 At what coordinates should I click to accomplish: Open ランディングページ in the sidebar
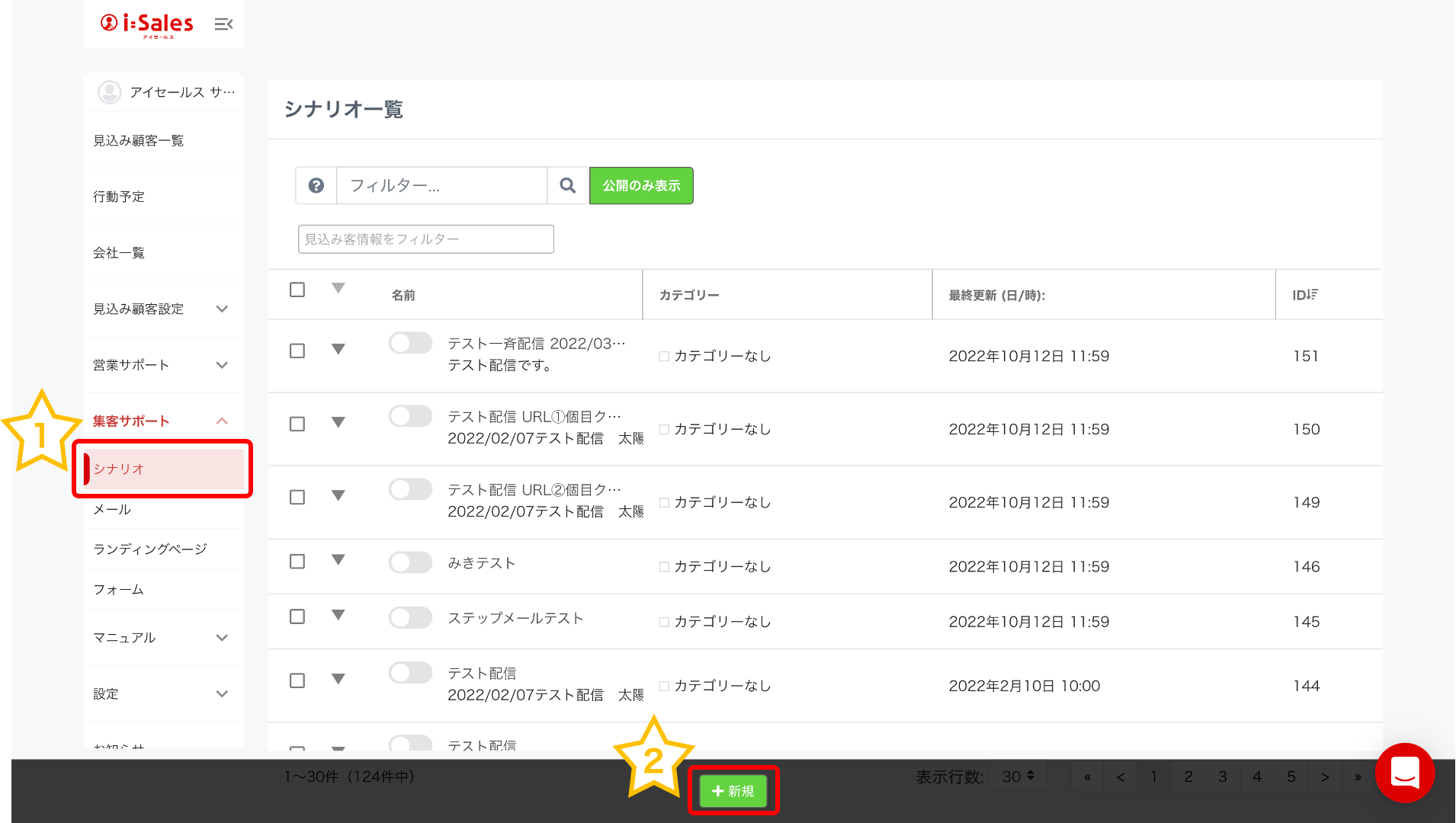150,549
